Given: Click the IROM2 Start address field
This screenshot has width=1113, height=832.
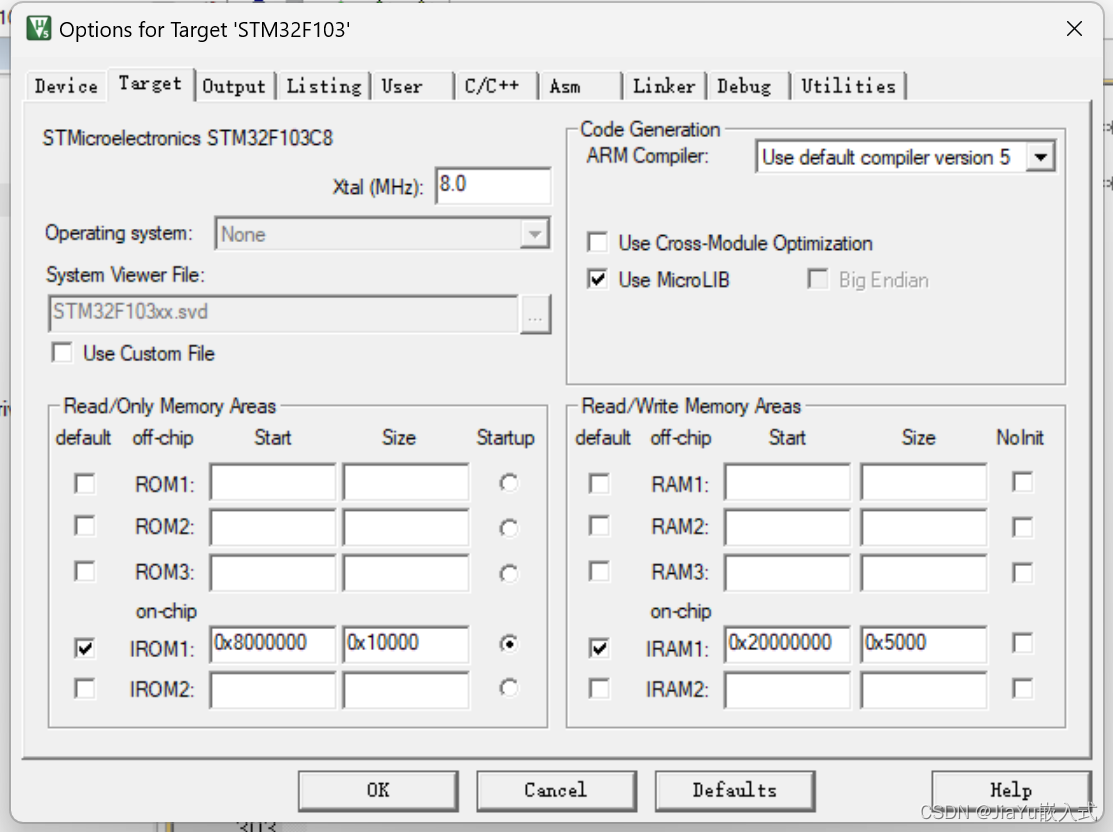Looking at the screenshot, I should [x=273, y=689].
